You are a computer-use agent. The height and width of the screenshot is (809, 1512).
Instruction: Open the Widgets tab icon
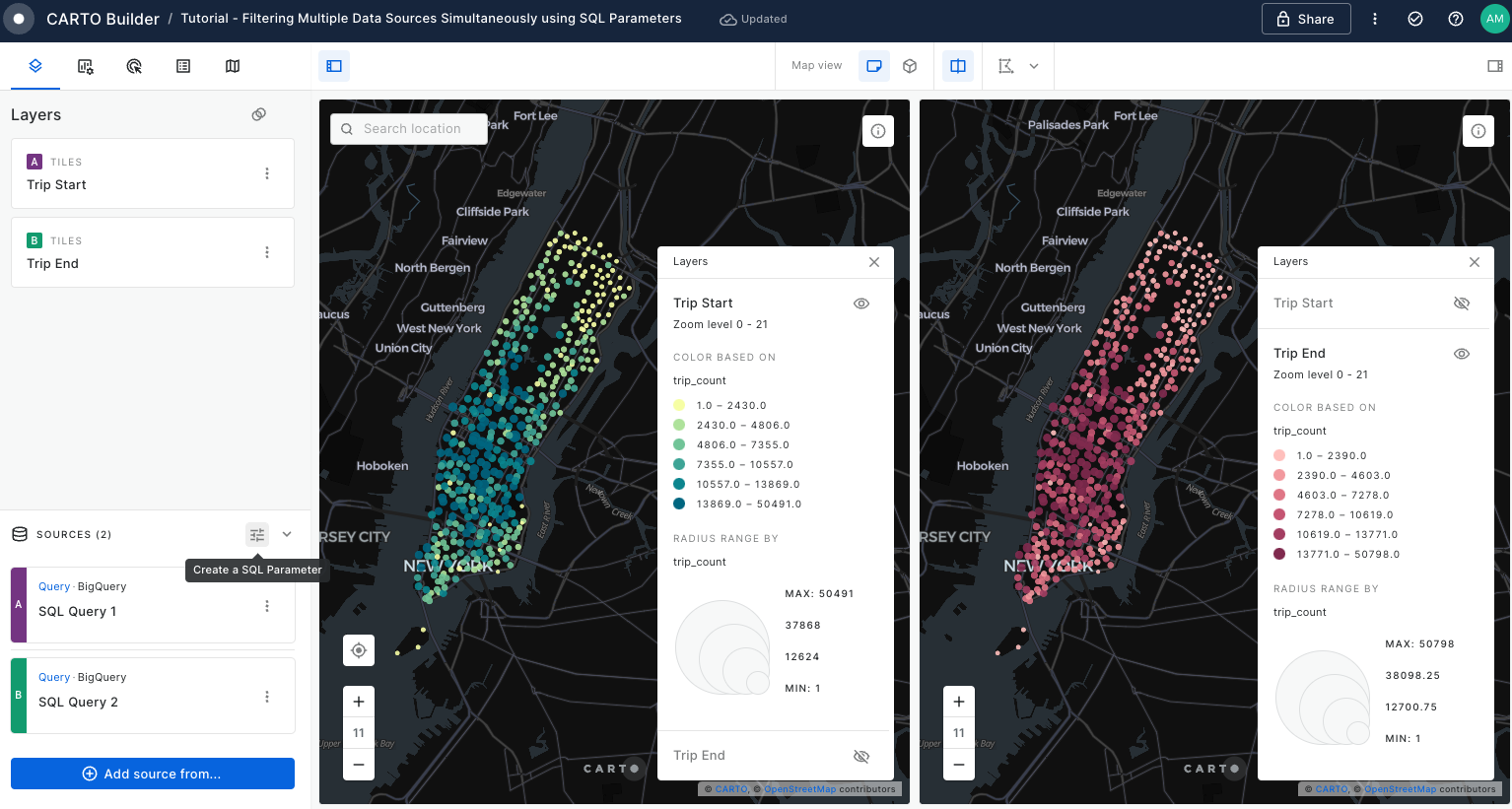[86, 66]
